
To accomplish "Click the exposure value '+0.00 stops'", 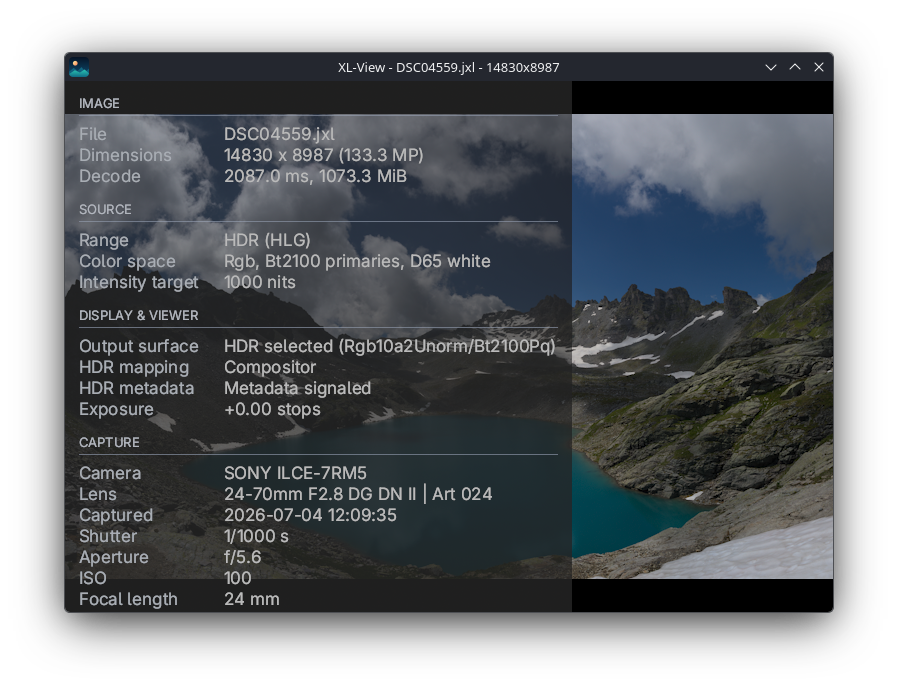I will pyautogui.click(x=272, y=410).
